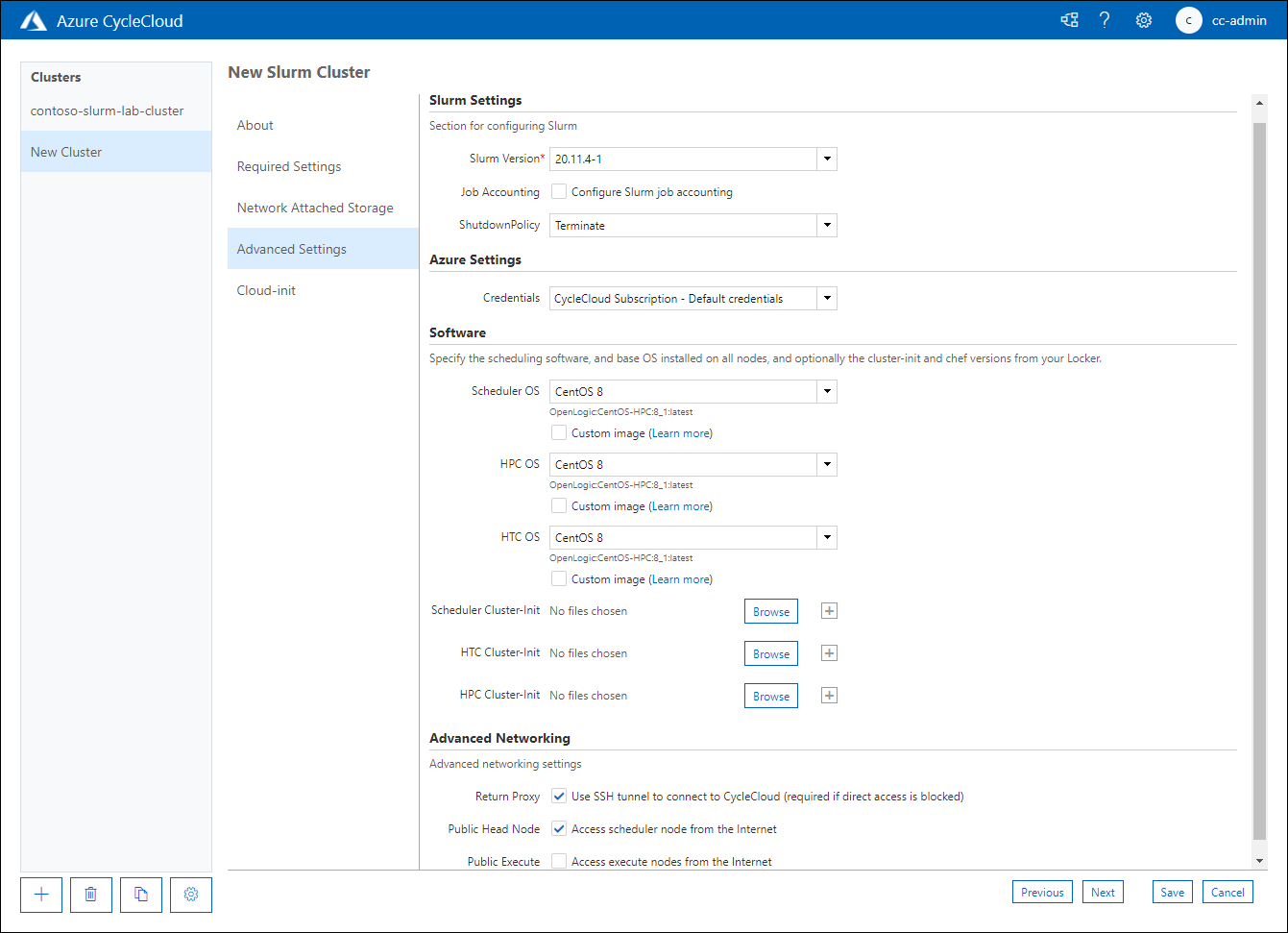This screenshot has height=933, width=1288.
Task: Delete cluster using the trash icon
Action: [90, 895]
